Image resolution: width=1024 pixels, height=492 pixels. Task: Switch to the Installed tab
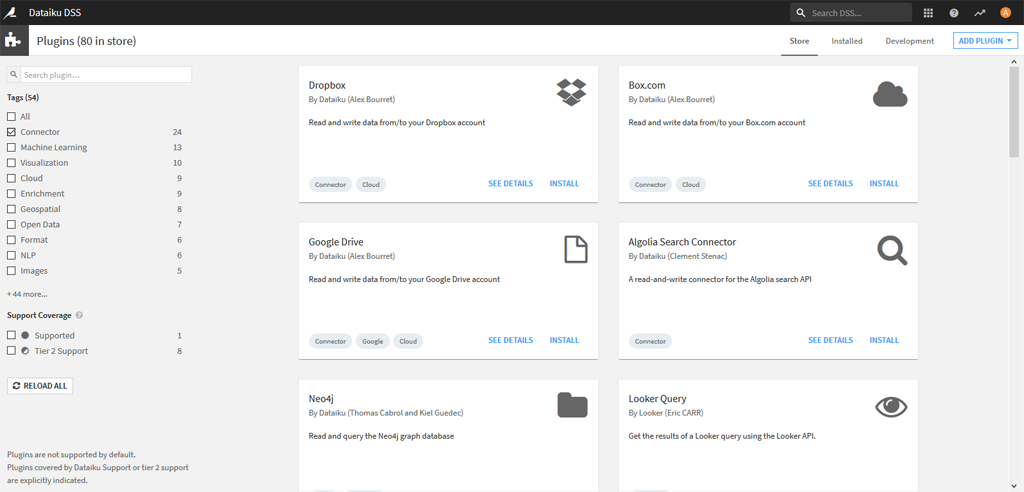pyautogui.click(x=846, y=41)
